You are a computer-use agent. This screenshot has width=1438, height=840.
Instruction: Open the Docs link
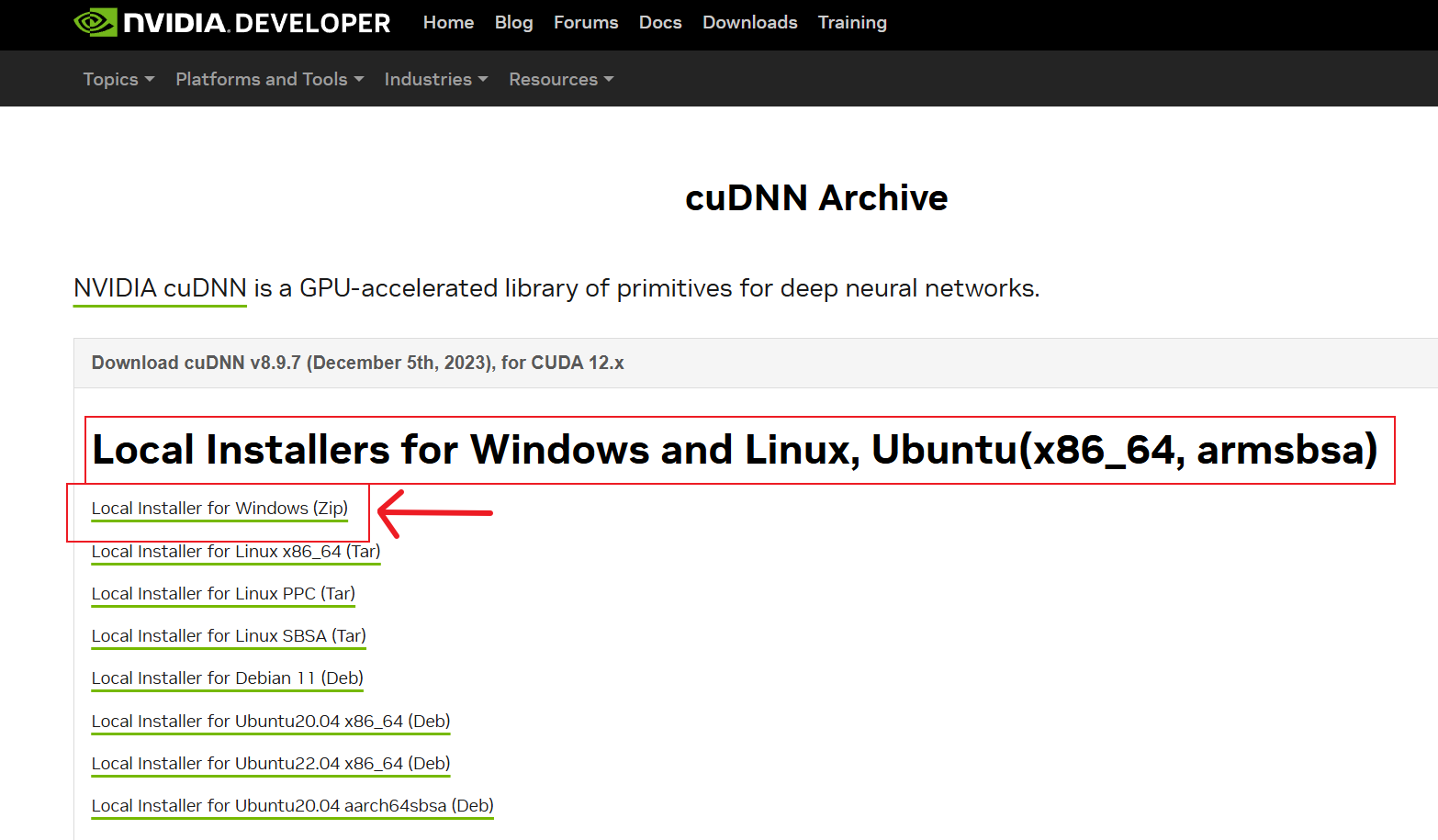[660, 23]
